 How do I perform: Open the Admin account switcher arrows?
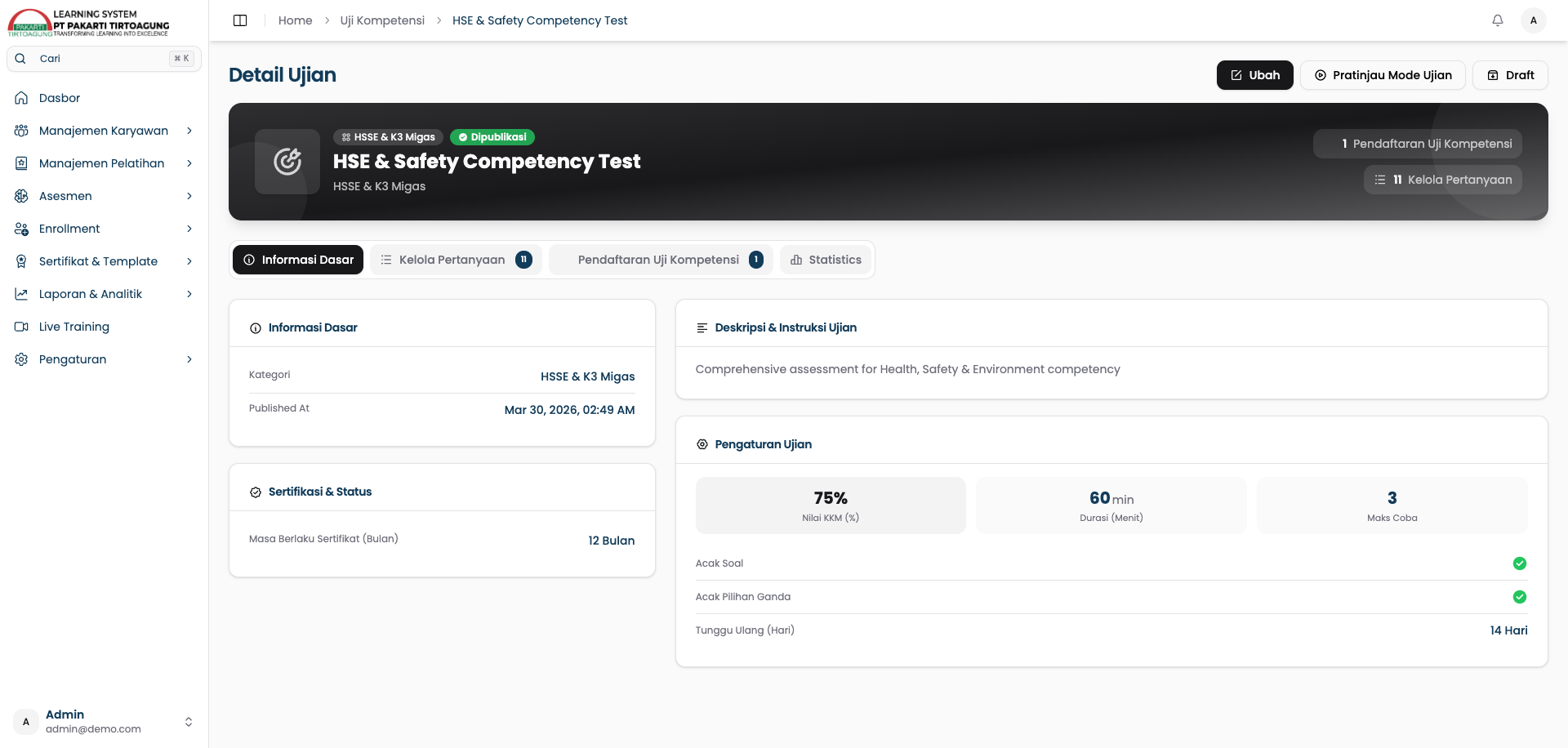[189, 722]
